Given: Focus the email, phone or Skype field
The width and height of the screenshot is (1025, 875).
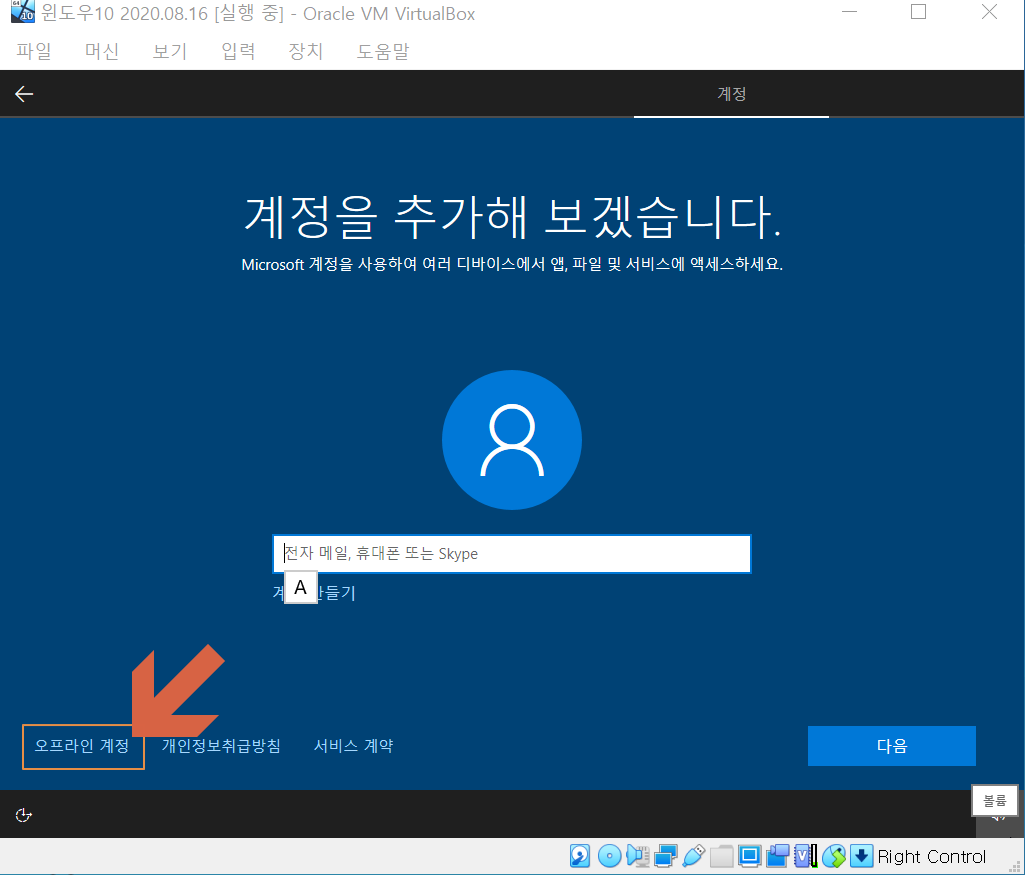Looking at the screenshot, I should [x=512, y=553].
